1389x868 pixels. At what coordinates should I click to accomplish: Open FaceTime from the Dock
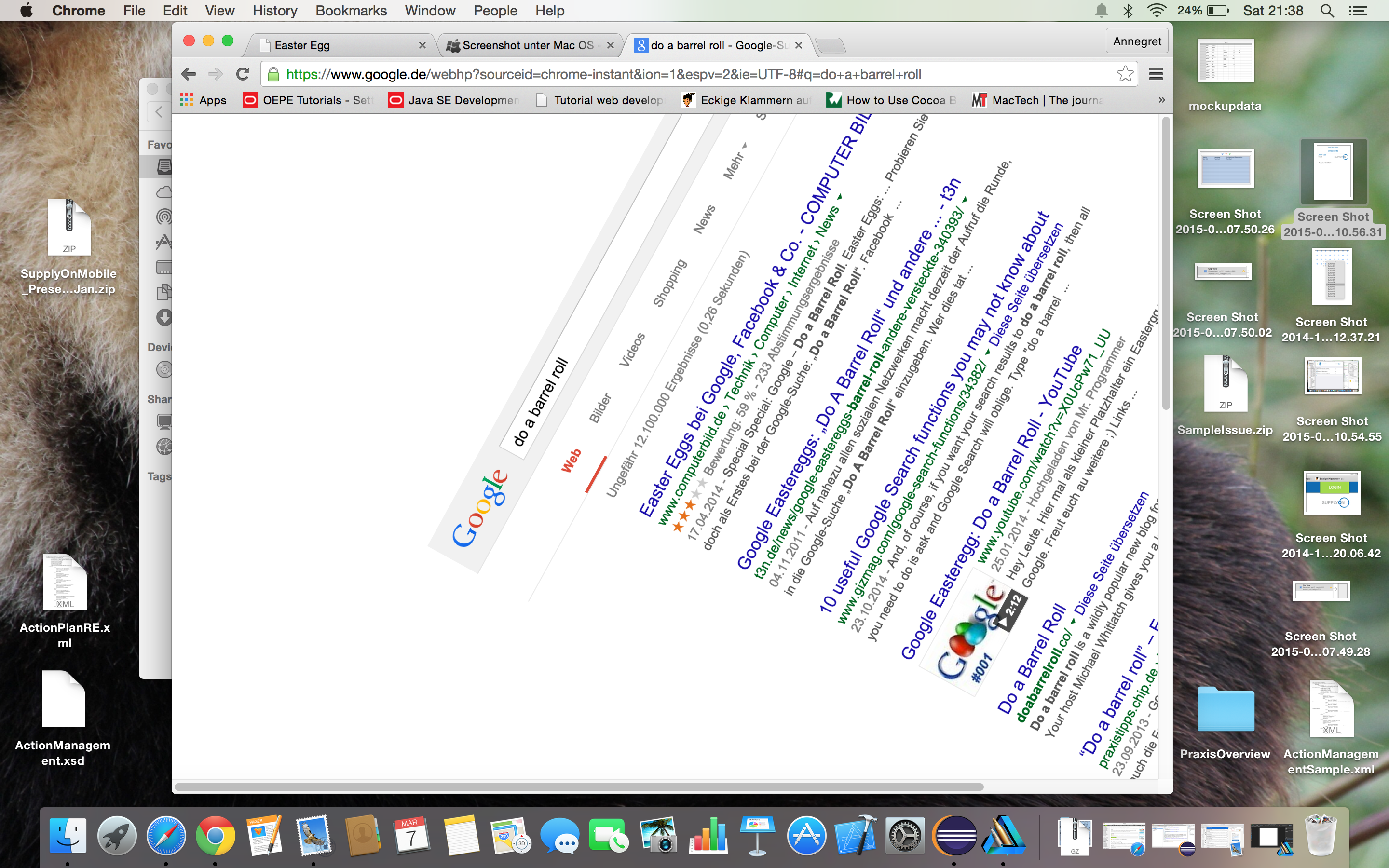click(608, 835)
